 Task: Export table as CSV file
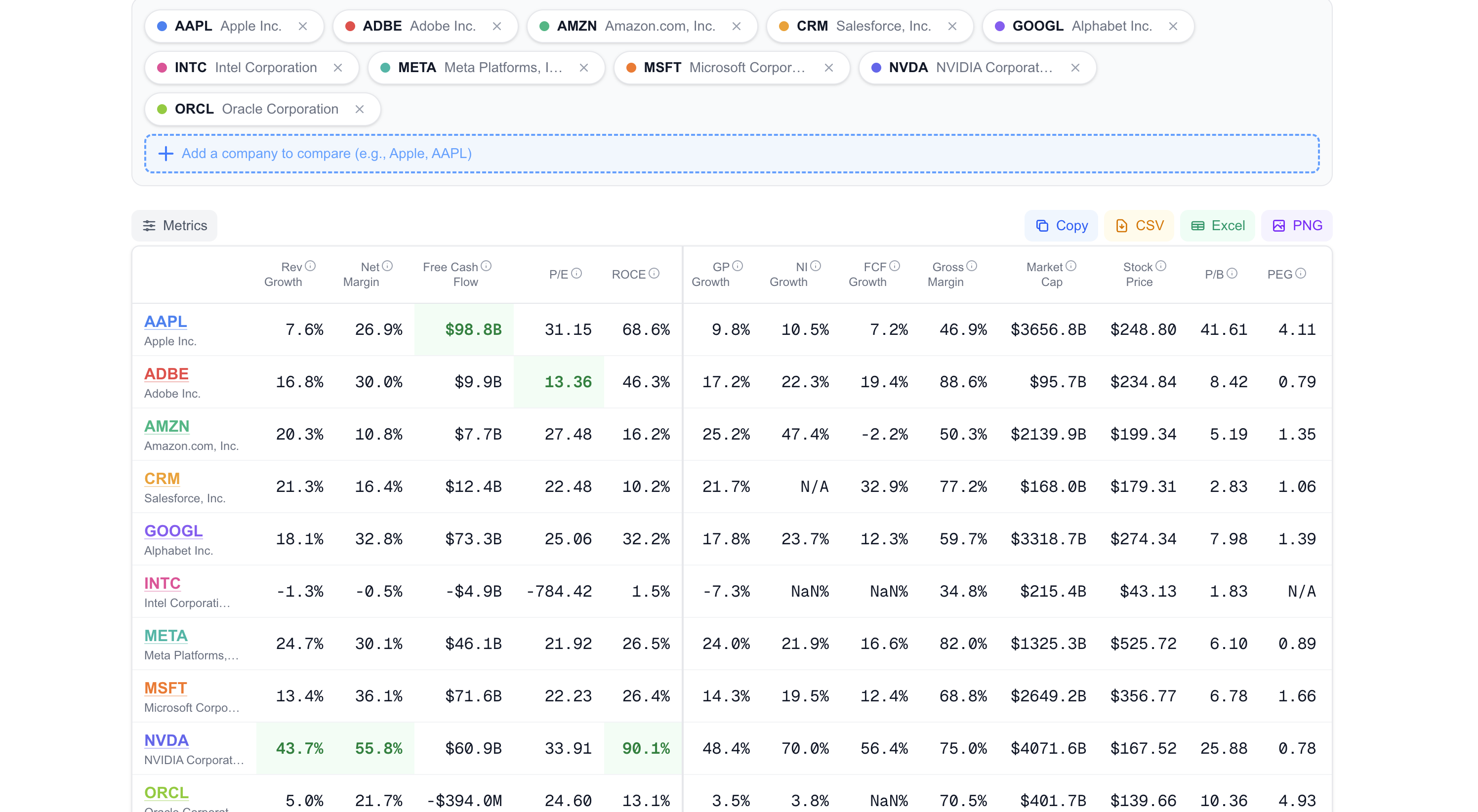coord(1139,226)
